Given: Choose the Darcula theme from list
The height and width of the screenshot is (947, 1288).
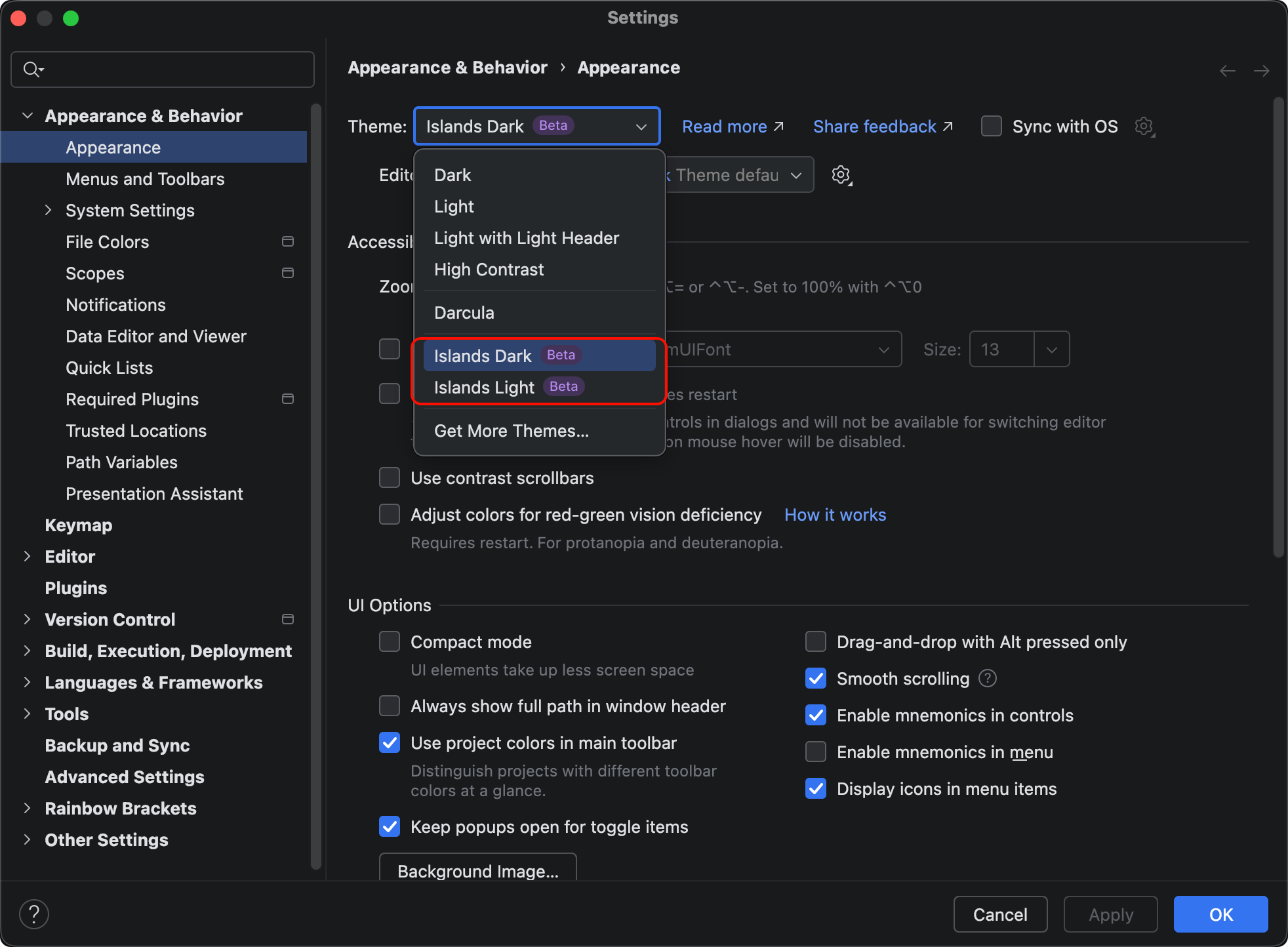Looking at the screenshot, I should click(464, 312).
